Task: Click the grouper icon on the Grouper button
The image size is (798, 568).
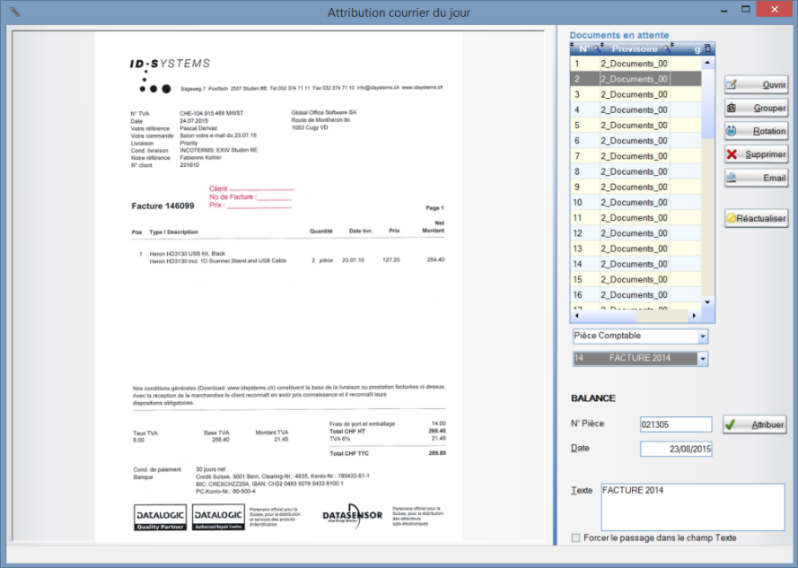Action: coord(731,108)
